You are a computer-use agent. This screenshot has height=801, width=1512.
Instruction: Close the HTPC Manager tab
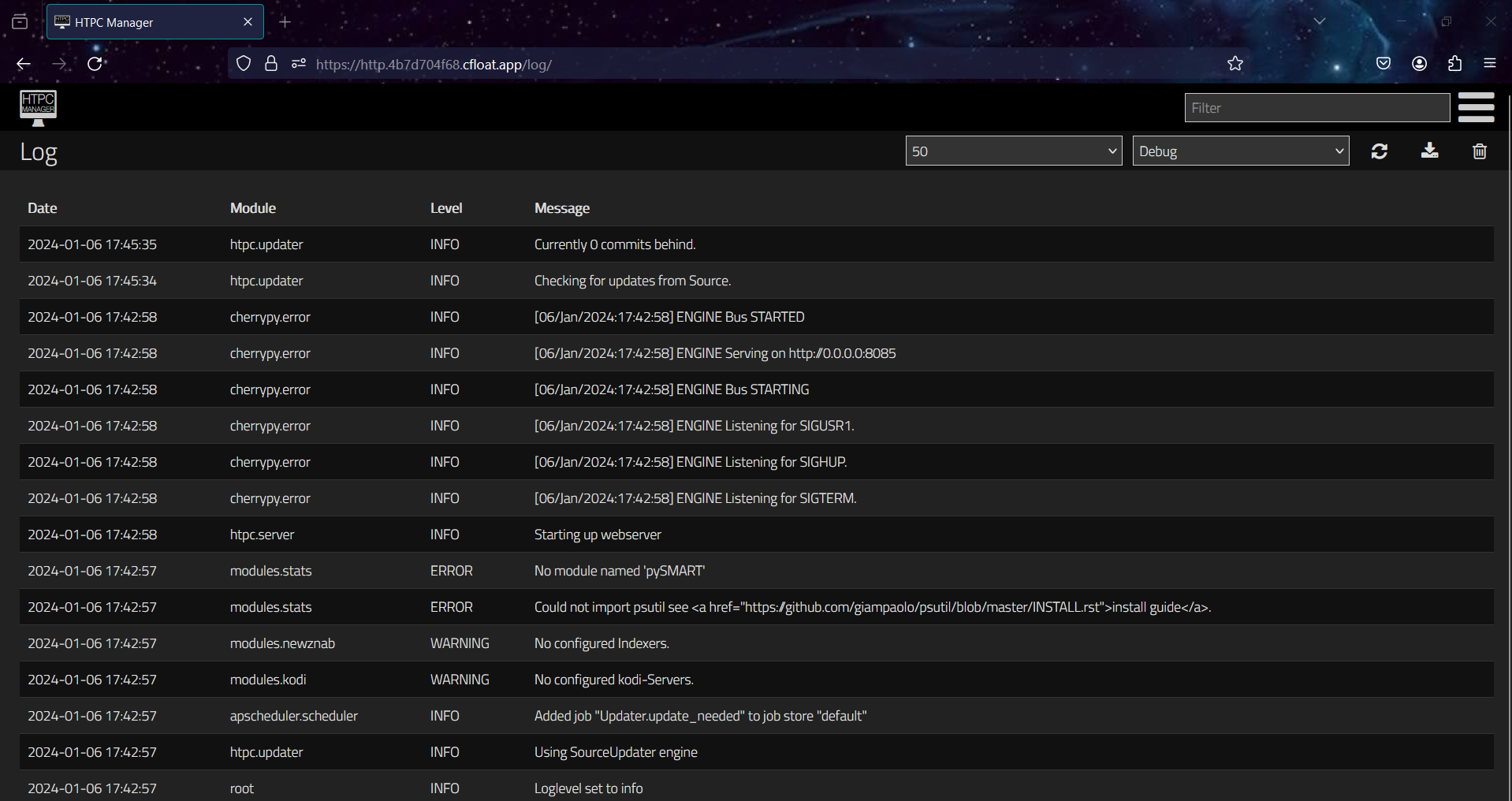coord(248,22)
